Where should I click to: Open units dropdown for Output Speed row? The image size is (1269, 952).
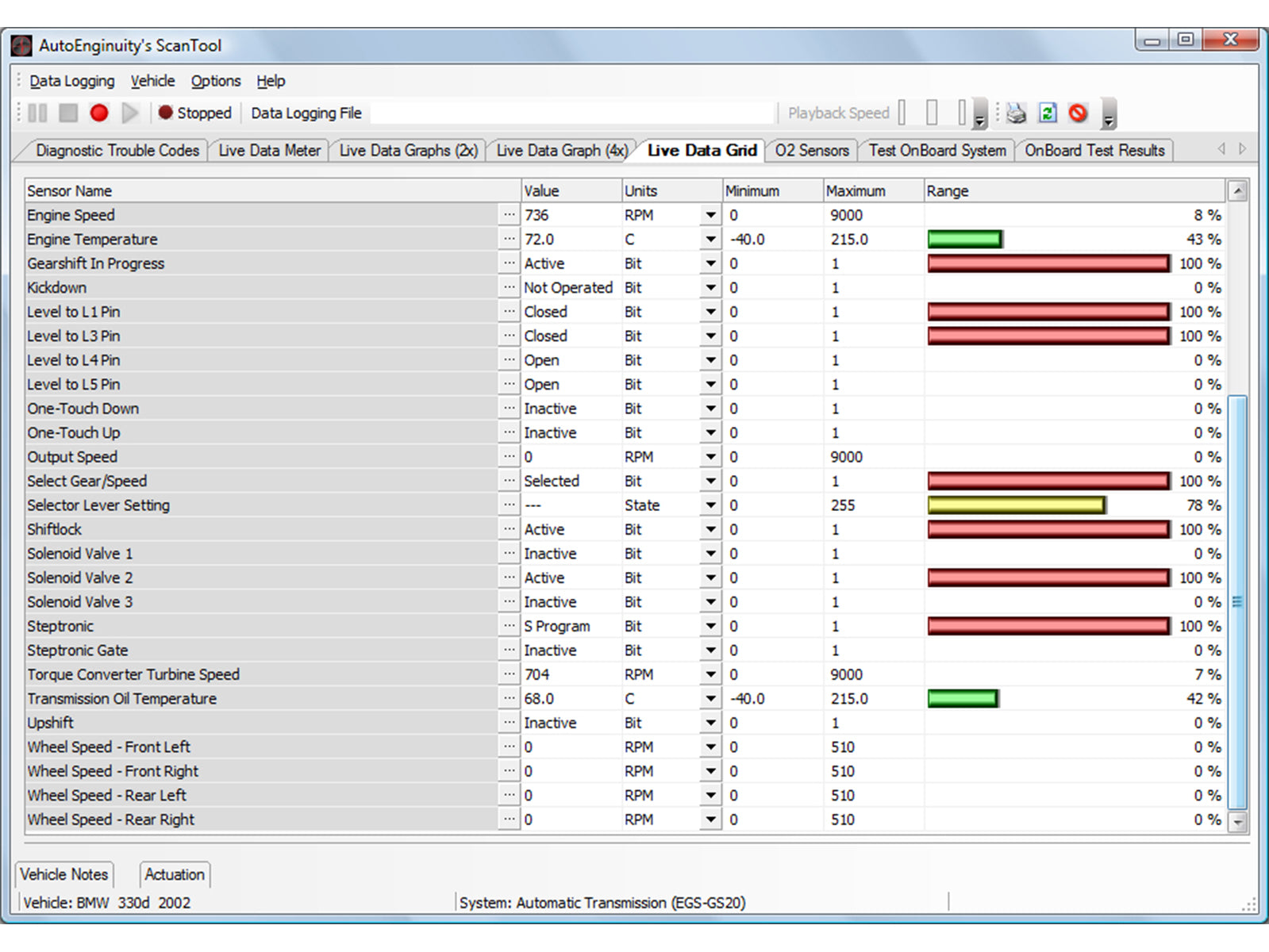[710, 457]
